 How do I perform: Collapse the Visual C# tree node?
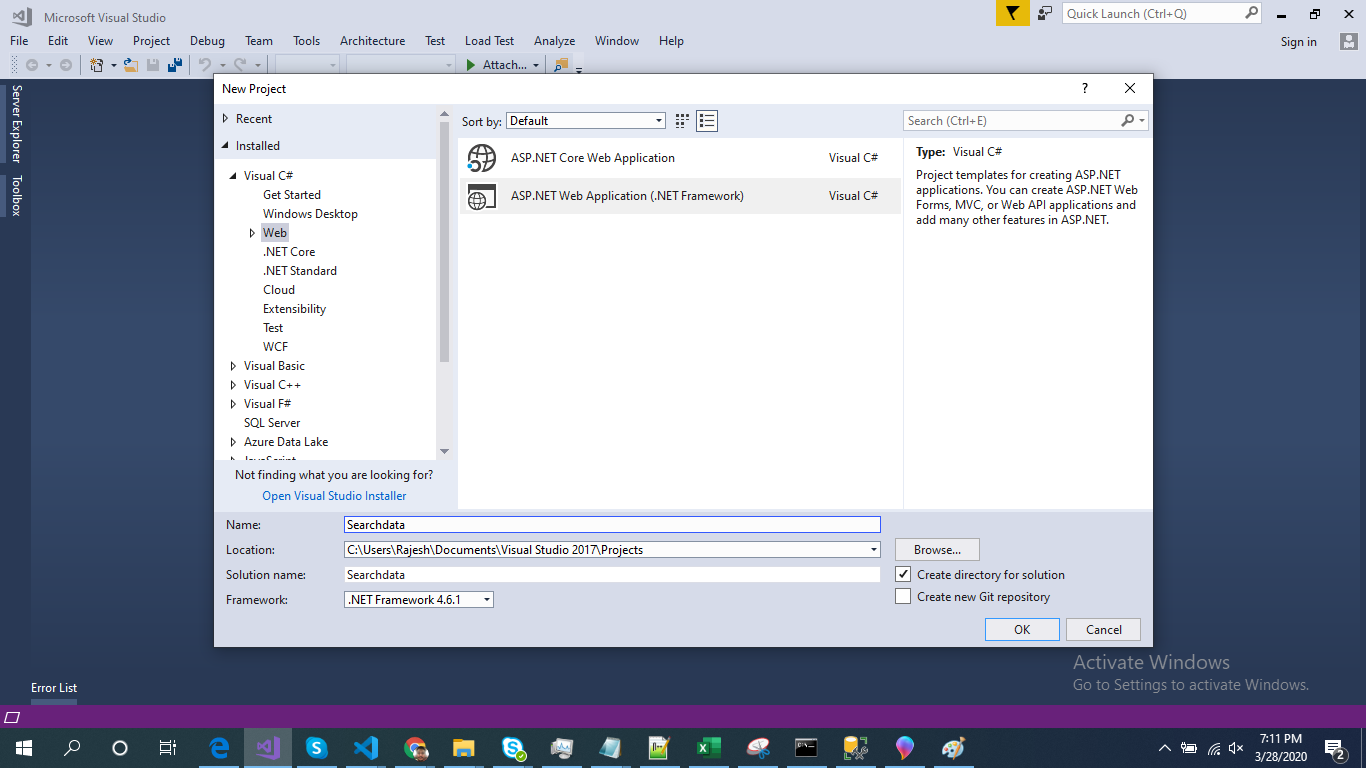[x=234, y=176]
